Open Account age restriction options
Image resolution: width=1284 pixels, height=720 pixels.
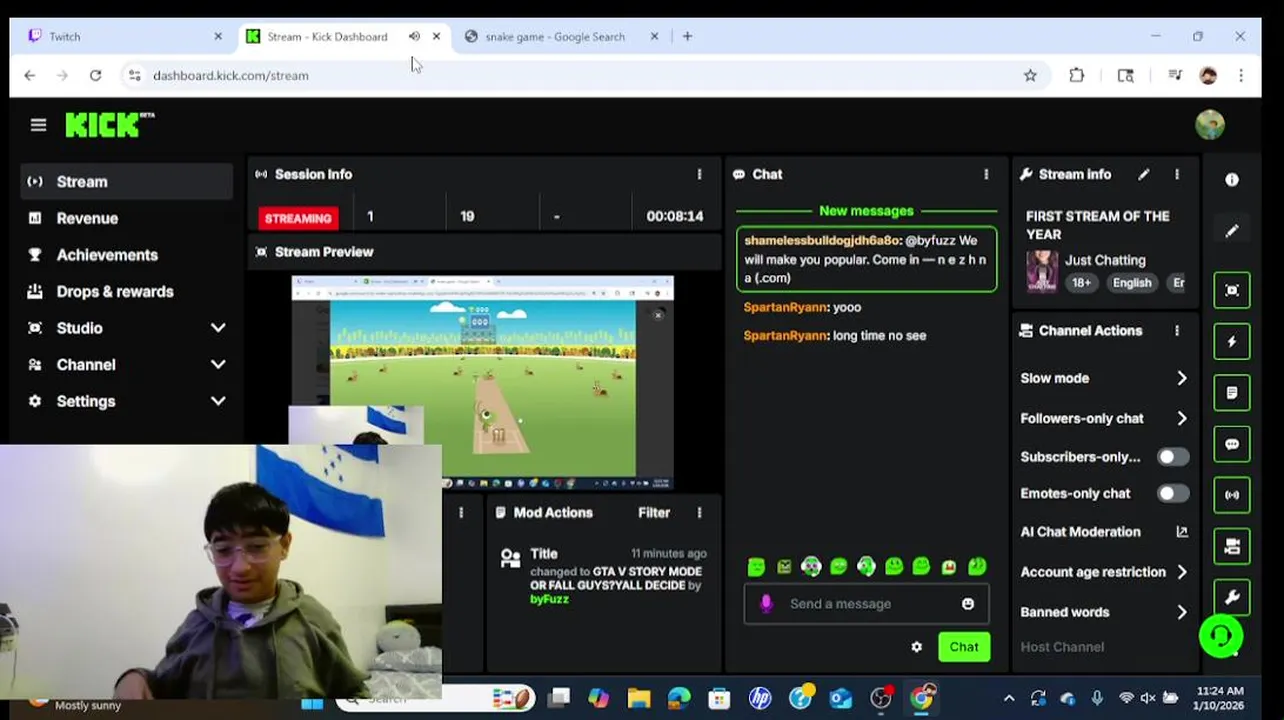point(1104,572)
